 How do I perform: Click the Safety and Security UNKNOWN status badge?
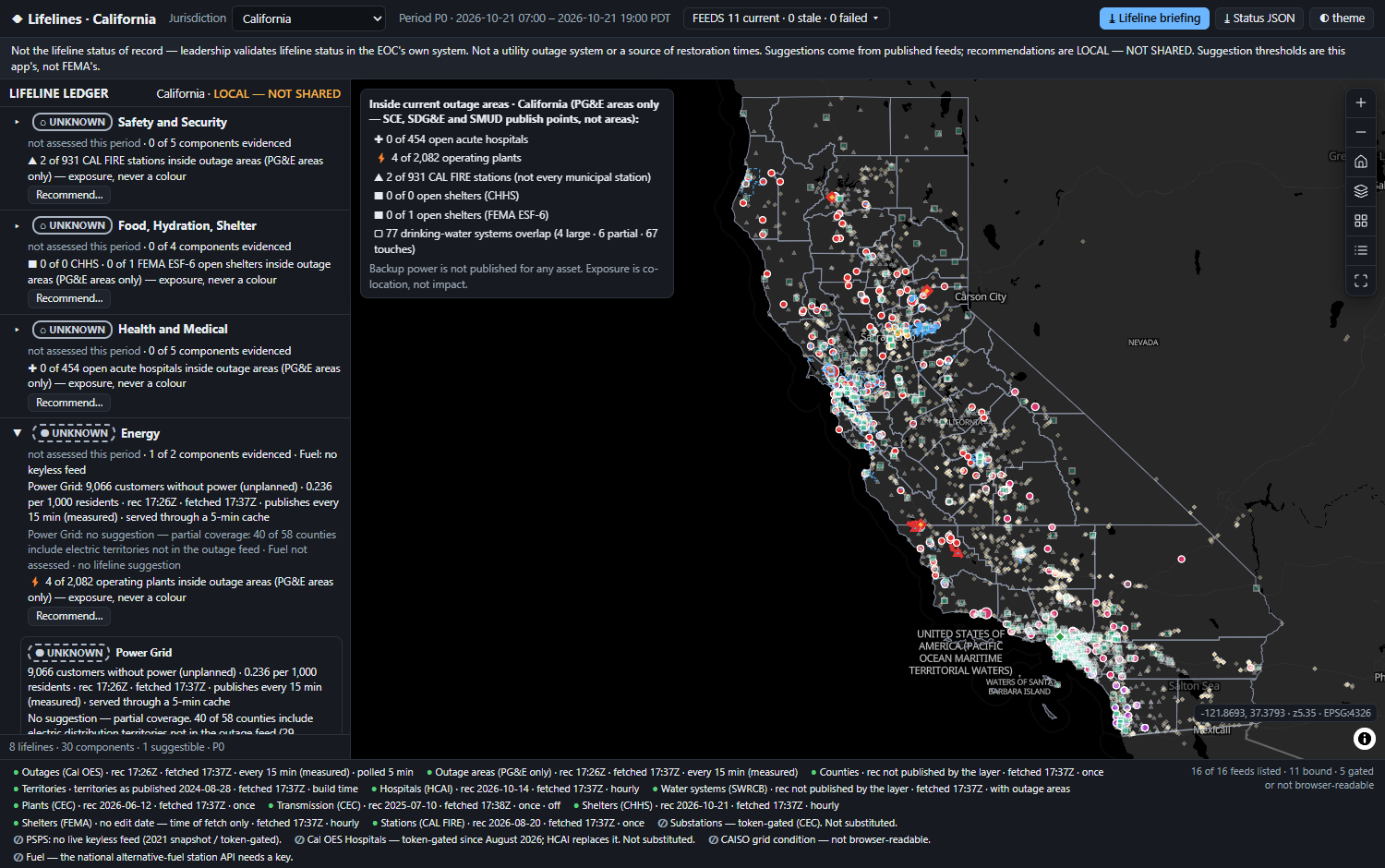tap(72, 122)
